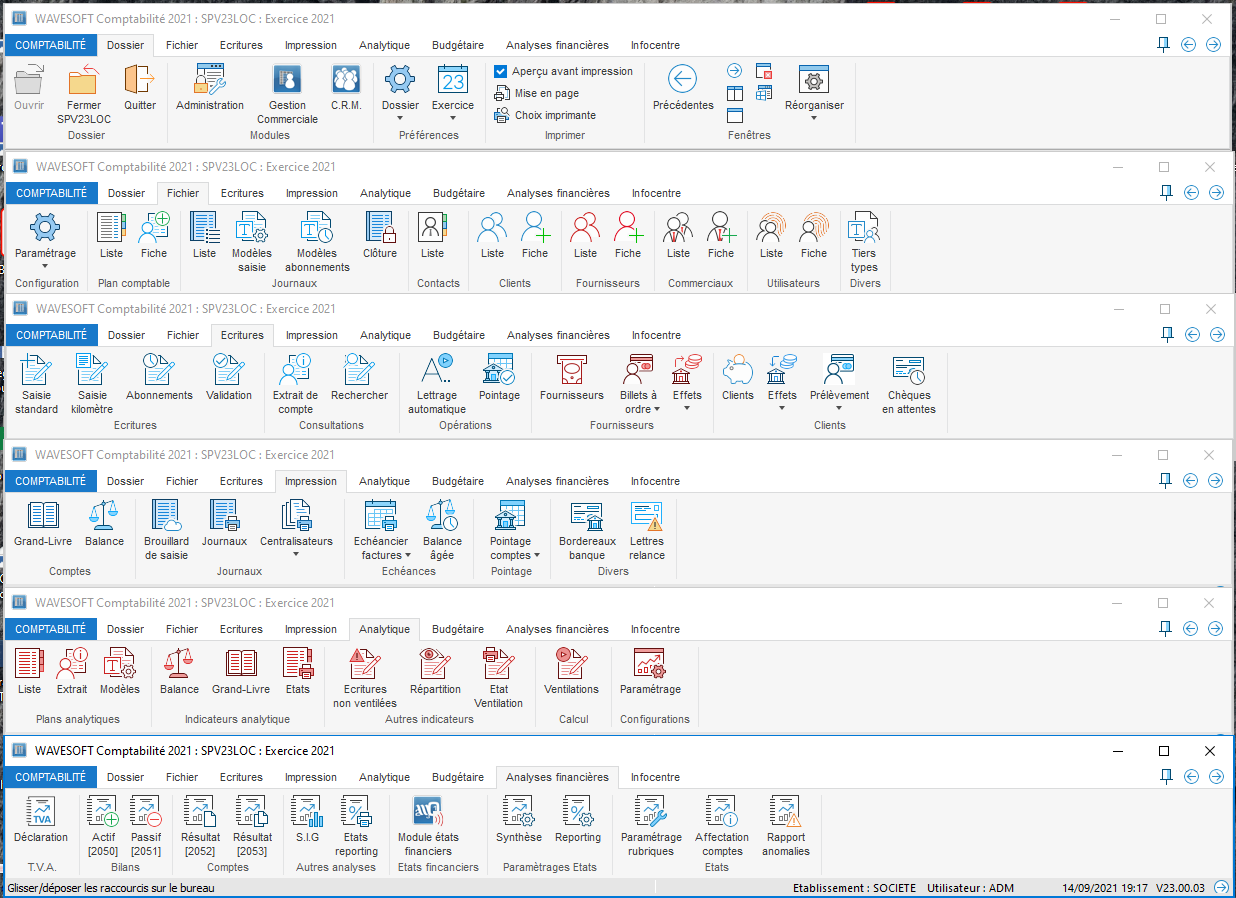
Task: Click the Ventilations calcul icon
Action: point(571,664)
